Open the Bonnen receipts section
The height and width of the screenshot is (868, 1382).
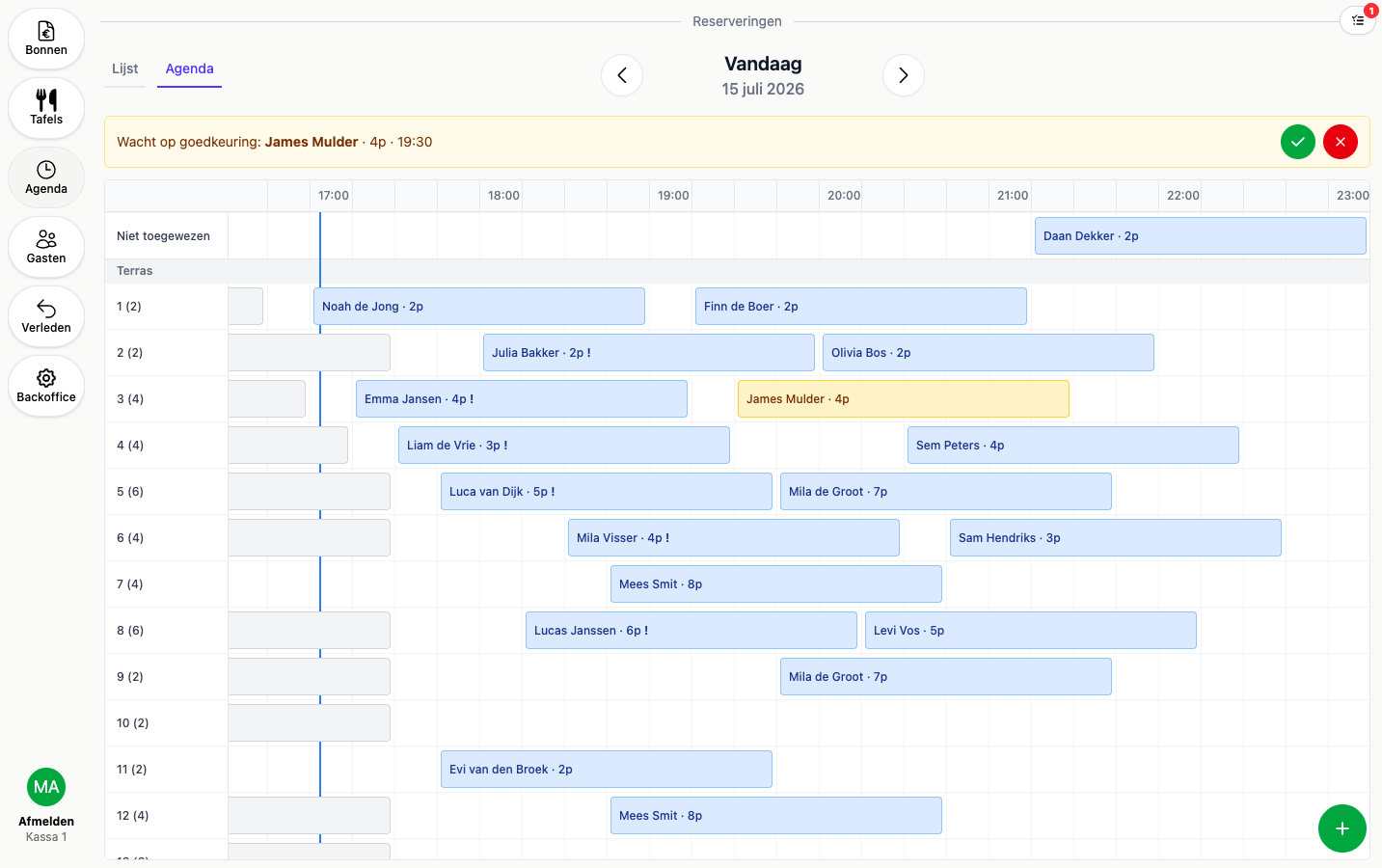(x=46, y=40)
